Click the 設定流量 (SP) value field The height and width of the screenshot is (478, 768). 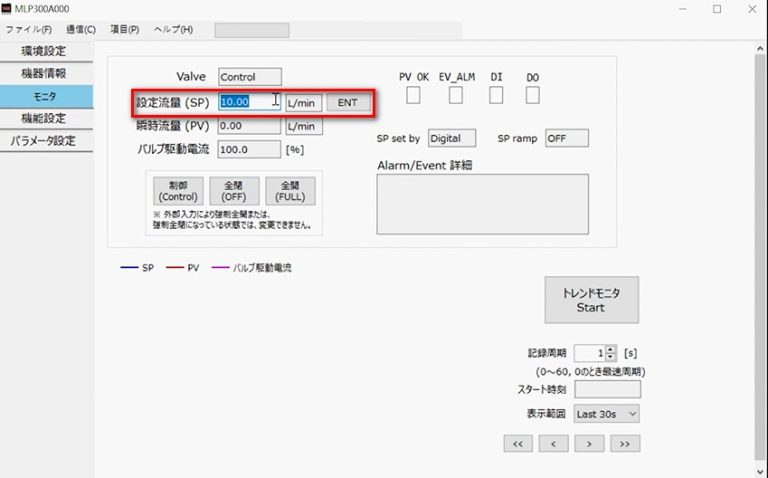pos(248,102)
